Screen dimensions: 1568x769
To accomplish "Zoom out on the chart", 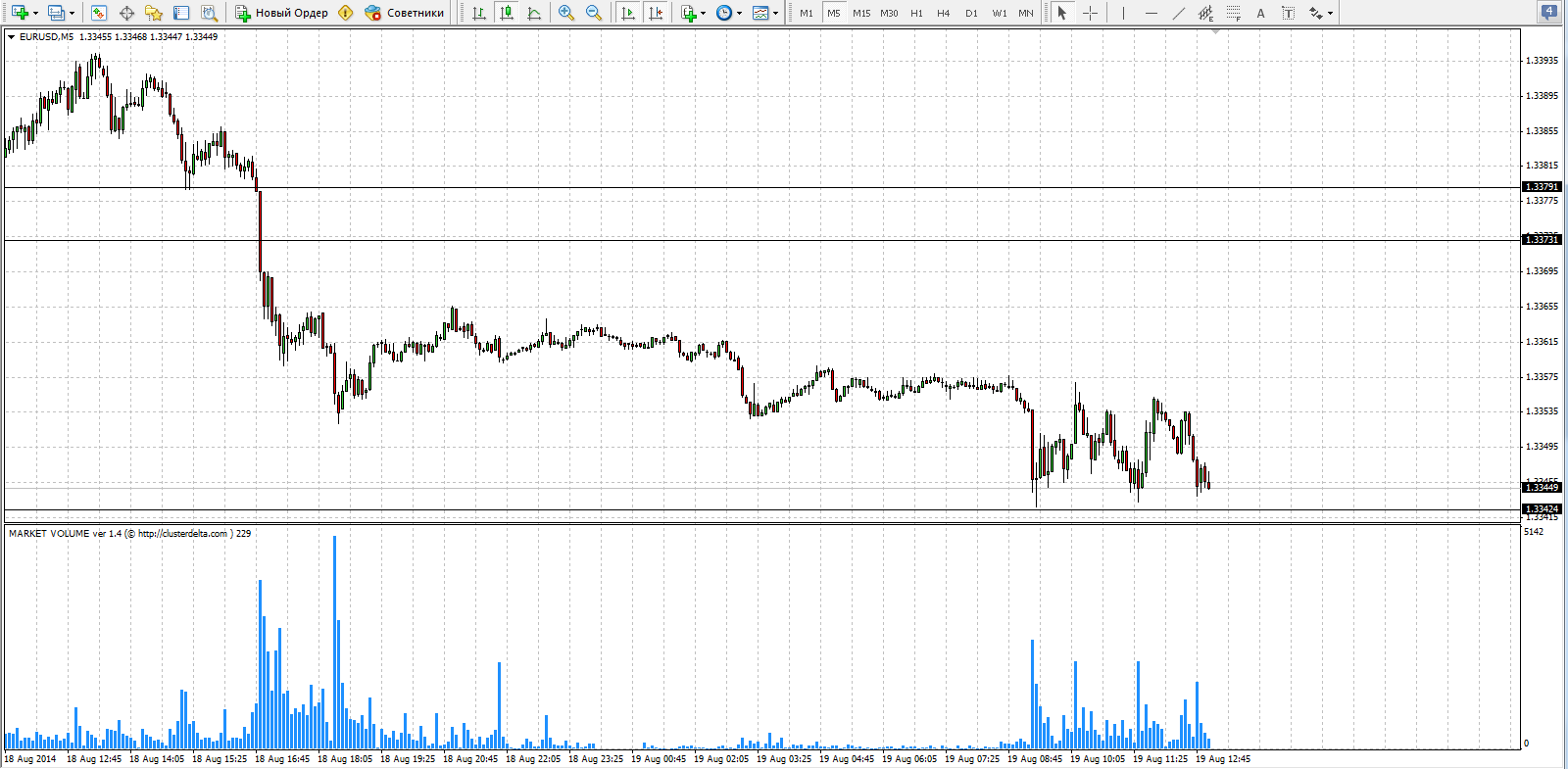I will tap(594, 13).
